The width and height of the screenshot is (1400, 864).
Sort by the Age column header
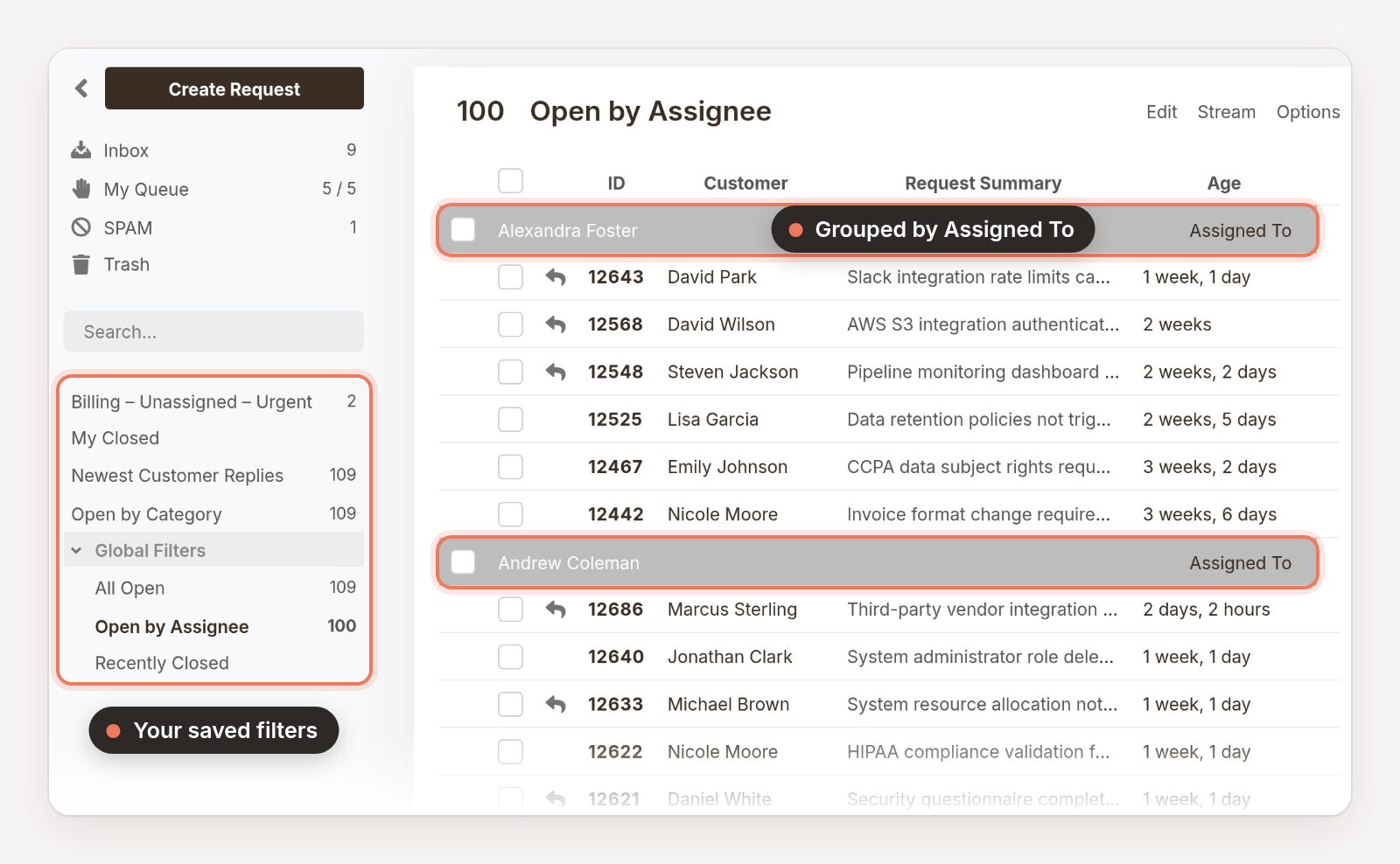click(1223, 184)
